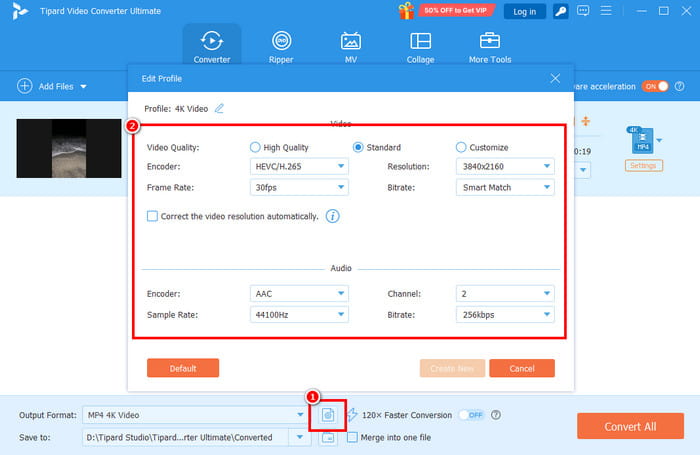Open the feedback message icon

coord(583,11)
